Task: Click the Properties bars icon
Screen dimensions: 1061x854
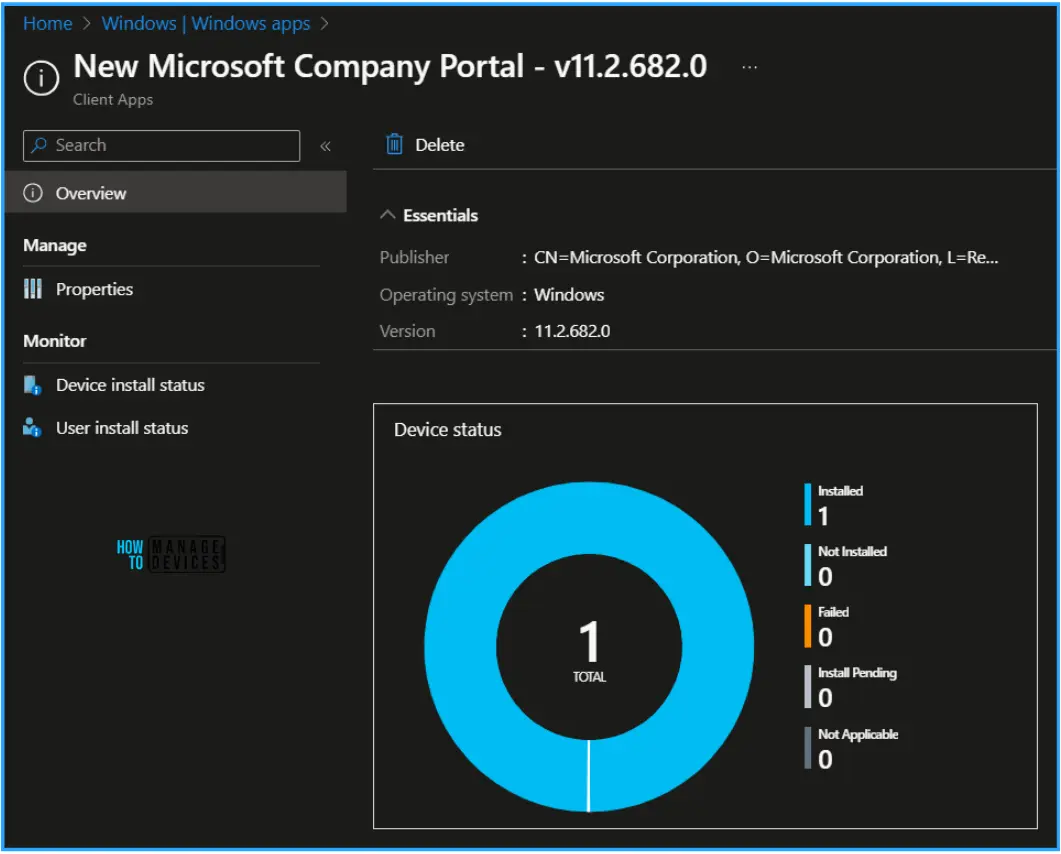Action: (32, 289)
